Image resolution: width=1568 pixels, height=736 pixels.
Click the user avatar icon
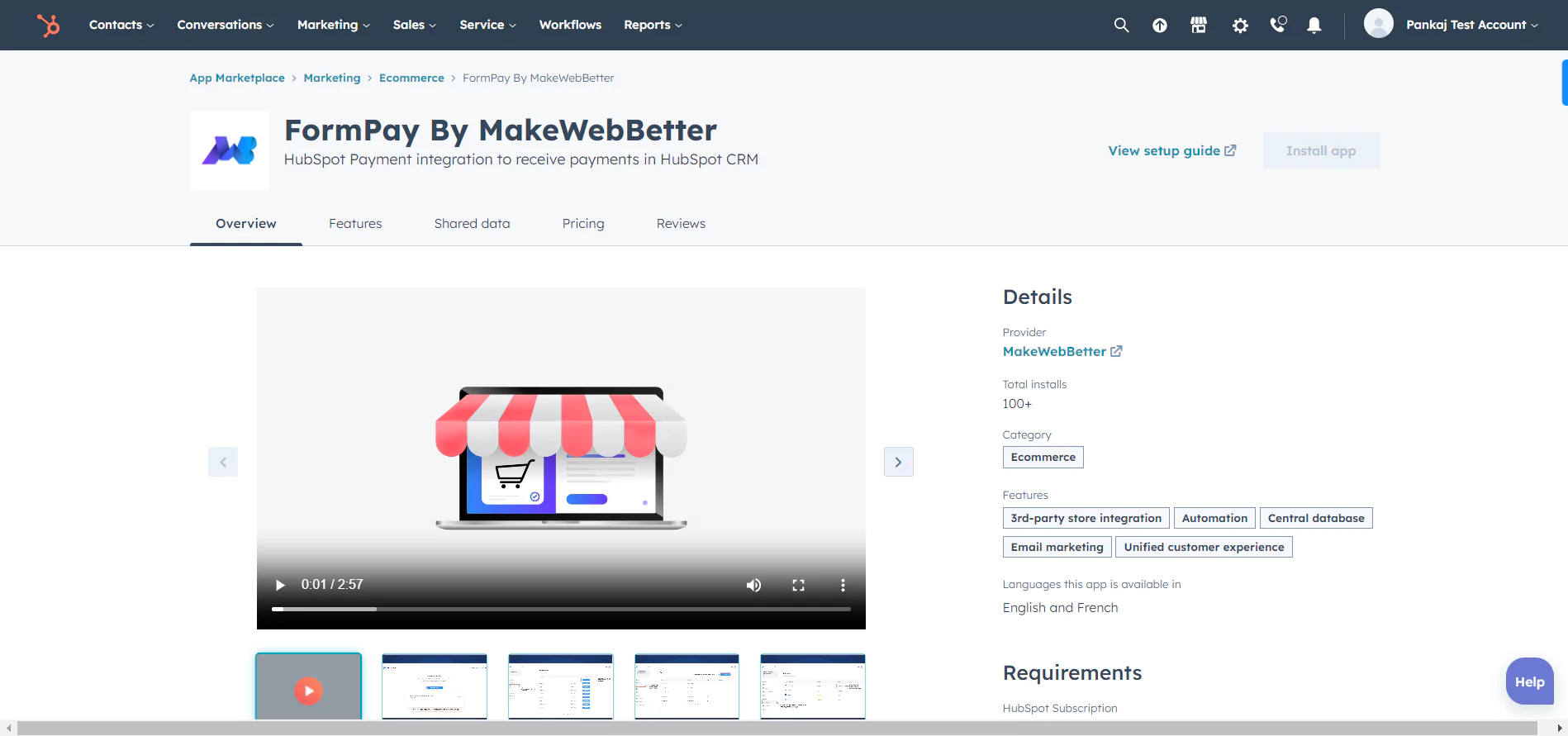[x=1379, y=23]
